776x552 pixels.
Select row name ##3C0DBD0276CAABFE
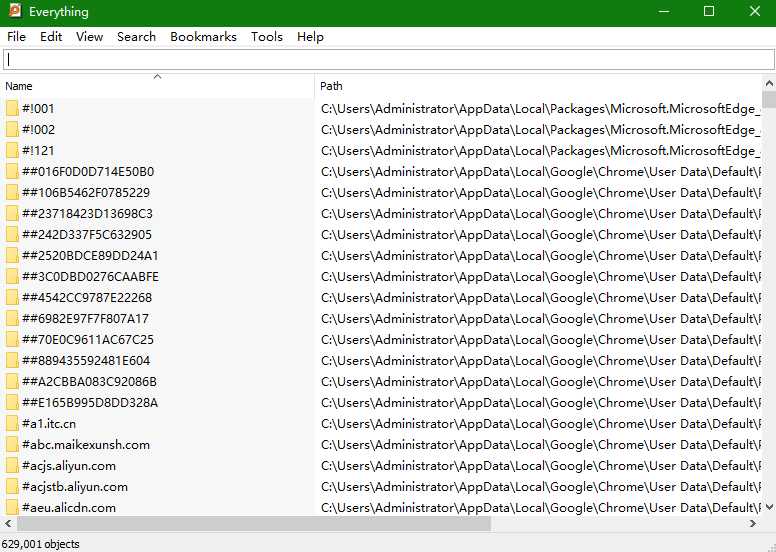(91, 277)
